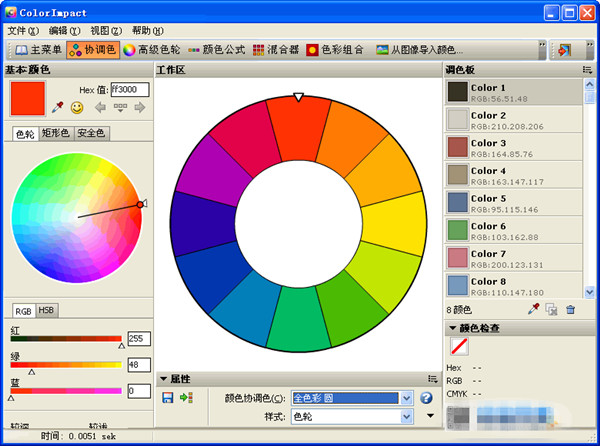600x446 pixels.
Task: Switch to the HSB slider mode
Action: 46,310
